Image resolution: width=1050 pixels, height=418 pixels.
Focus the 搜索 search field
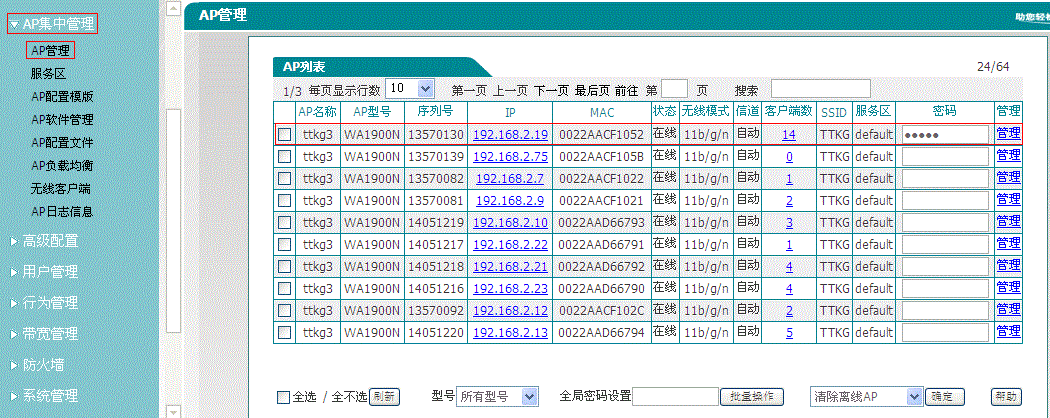point(821,88)
